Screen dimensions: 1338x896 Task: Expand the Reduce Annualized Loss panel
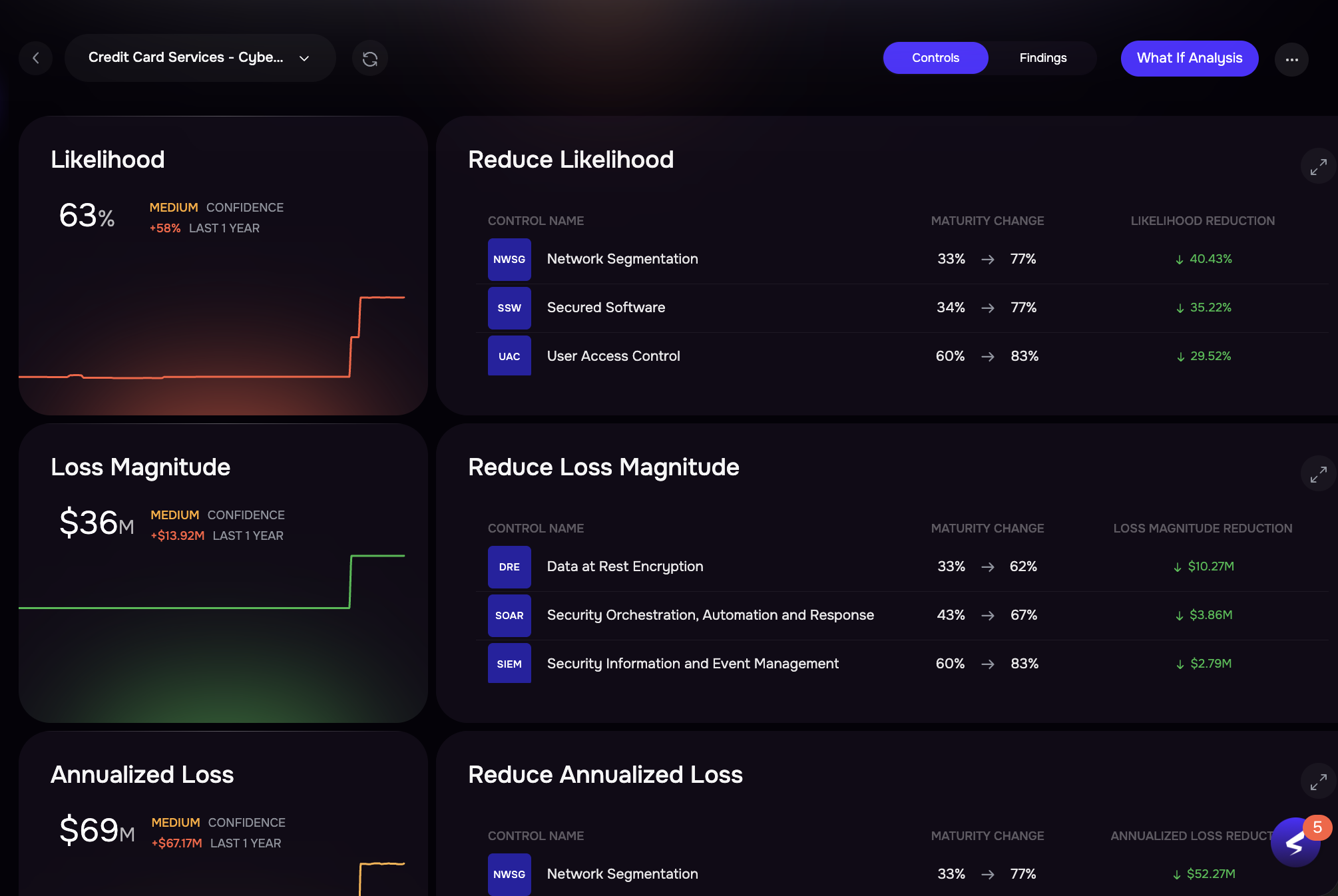[1318, 782]
